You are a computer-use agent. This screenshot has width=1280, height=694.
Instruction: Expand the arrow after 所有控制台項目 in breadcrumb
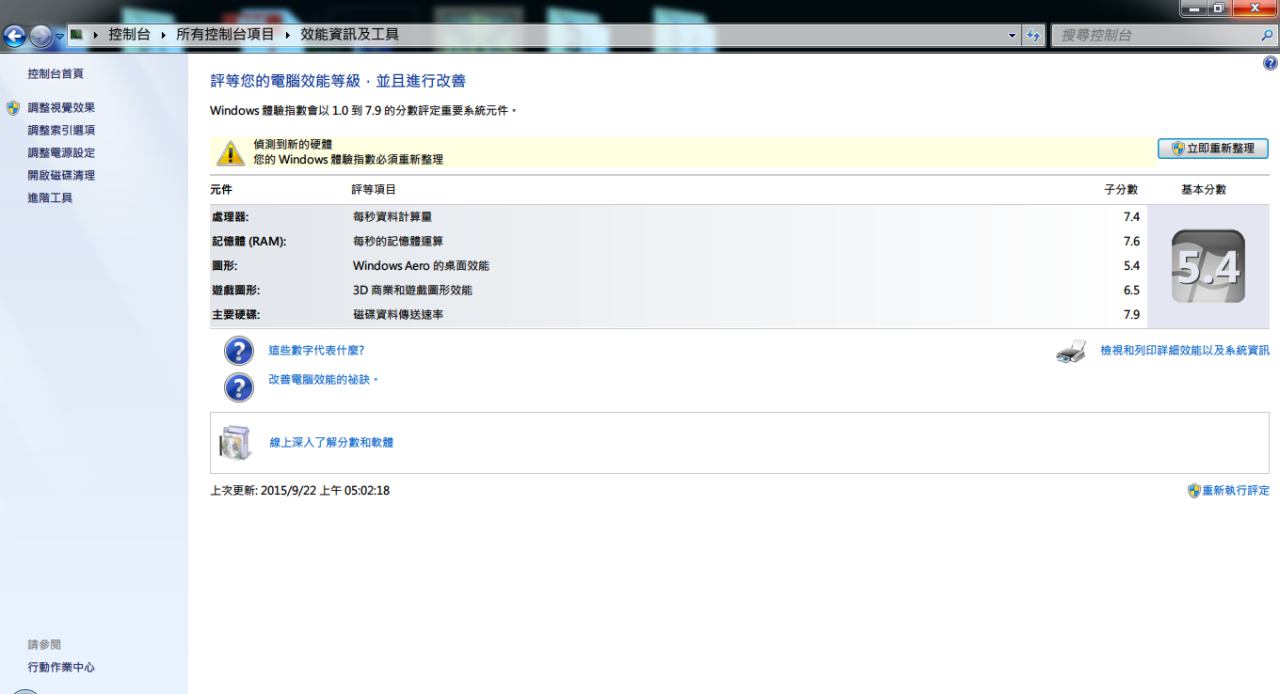[x=288, y=35]
